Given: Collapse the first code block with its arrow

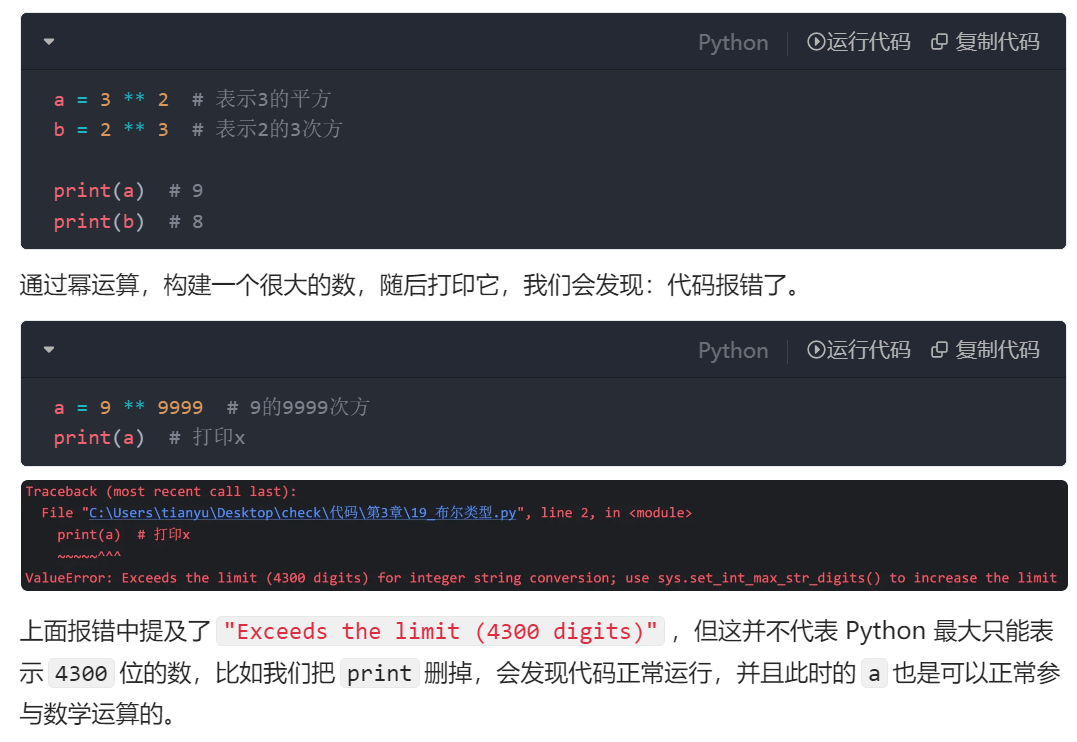Looking at the screenshot, I should tap(49, 41).
